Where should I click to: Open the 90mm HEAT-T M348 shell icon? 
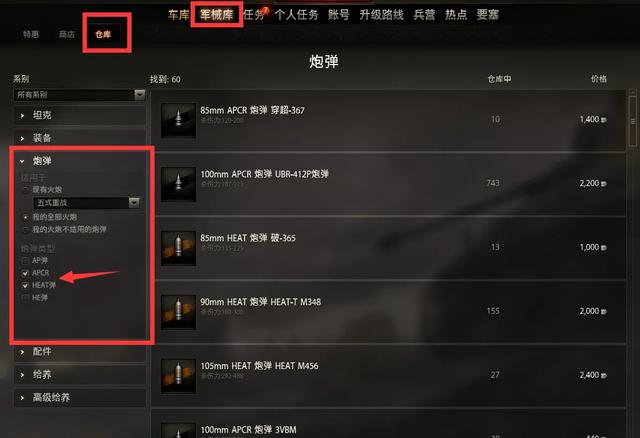pos(178,312)
